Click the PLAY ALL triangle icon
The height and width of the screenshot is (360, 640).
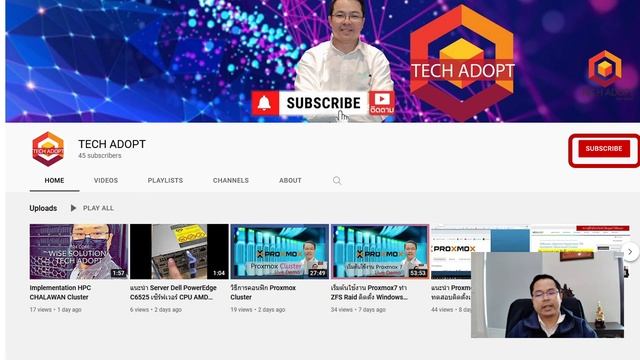click(73, 208)
